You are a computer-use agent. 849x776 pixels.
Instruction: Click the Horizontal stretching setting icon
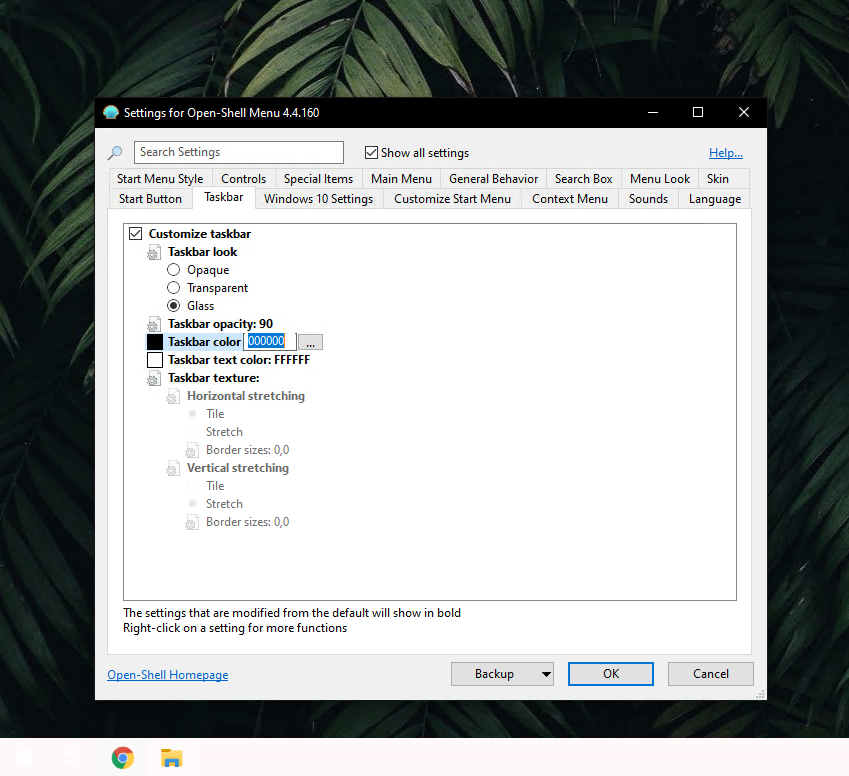(173, 396)
